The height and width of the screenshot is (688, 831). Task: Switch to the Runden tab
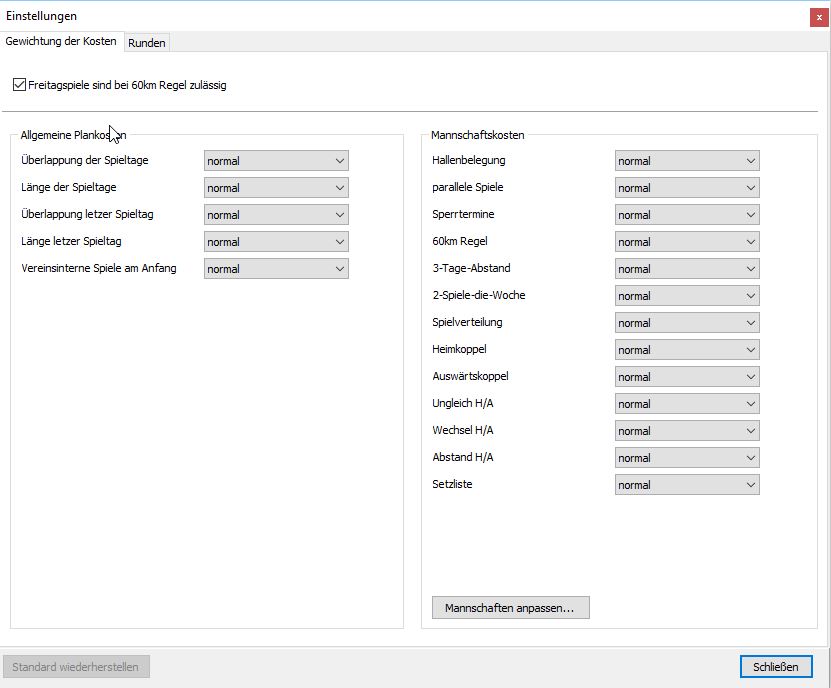click(x=146, y=43)
